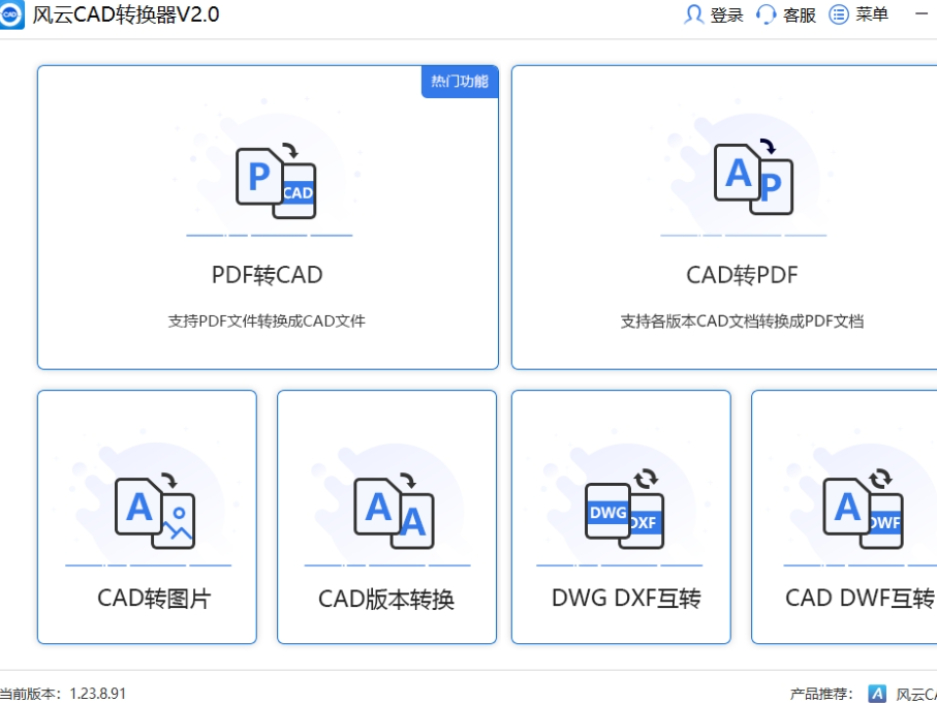The image size is (937, 703).
Task: Click the user avatar icon beside 登录
Action: click(693, 14)
